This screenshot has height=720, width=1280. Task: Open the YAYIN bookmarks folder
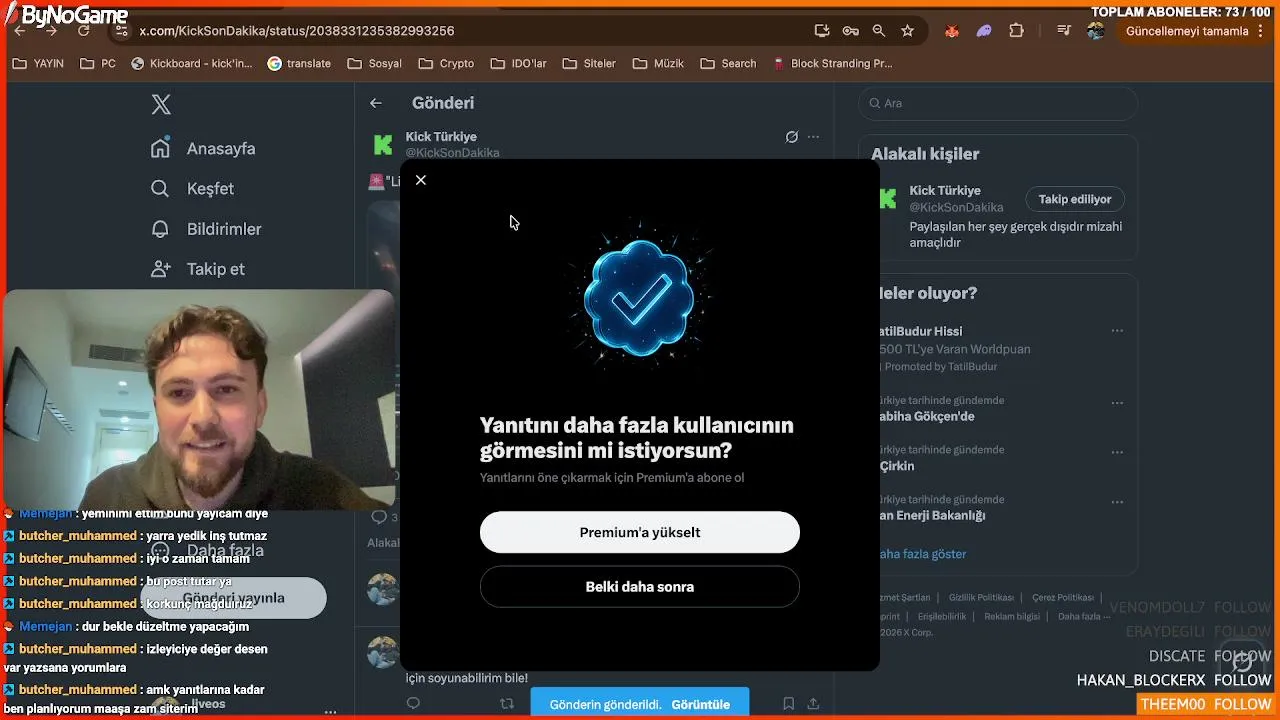point(38,63)
